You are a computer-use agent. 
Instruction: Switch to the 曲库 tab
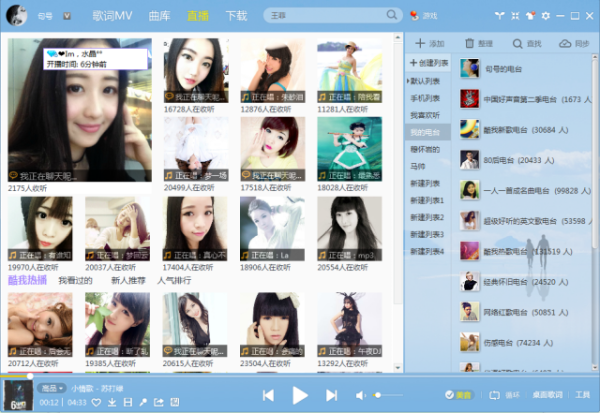tap(159, 16)
